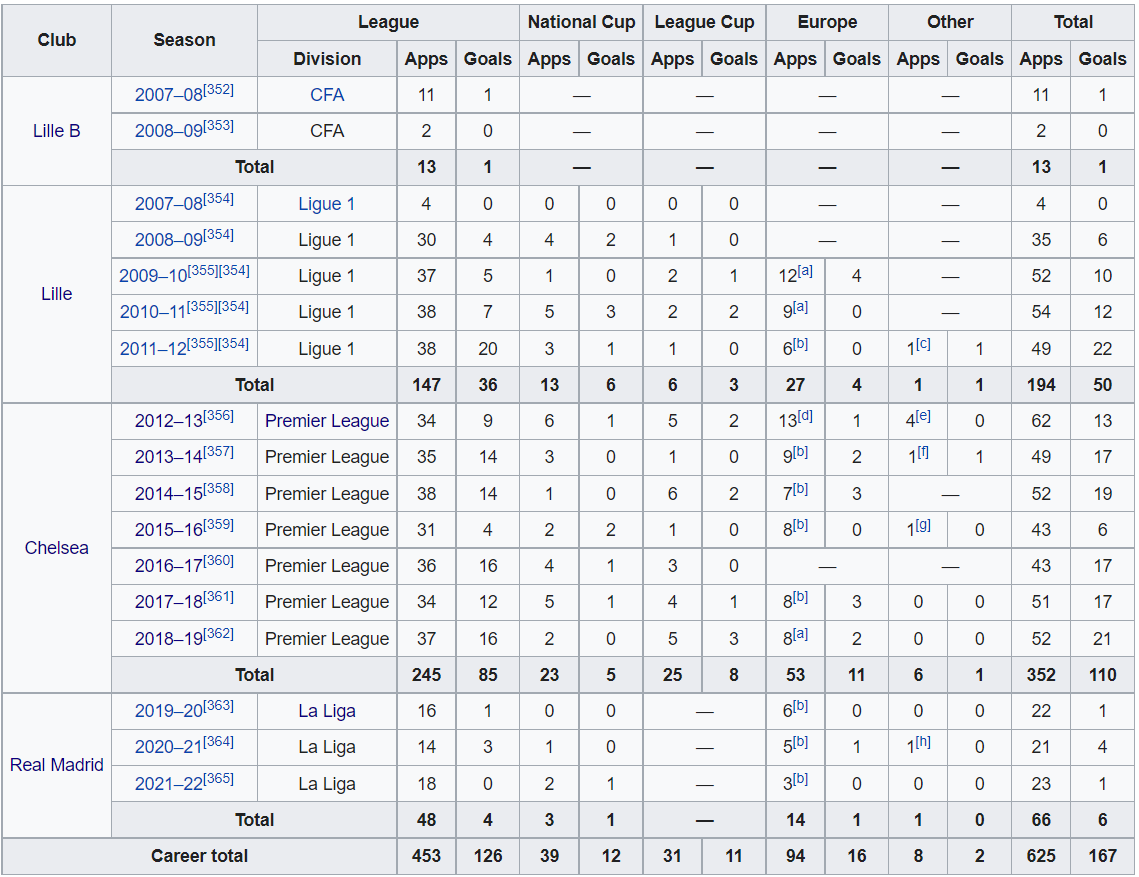This screenshot has width=1139, height=877.
Task: Open Chelsea 2012–13 season link
Action: click(169, 421)
